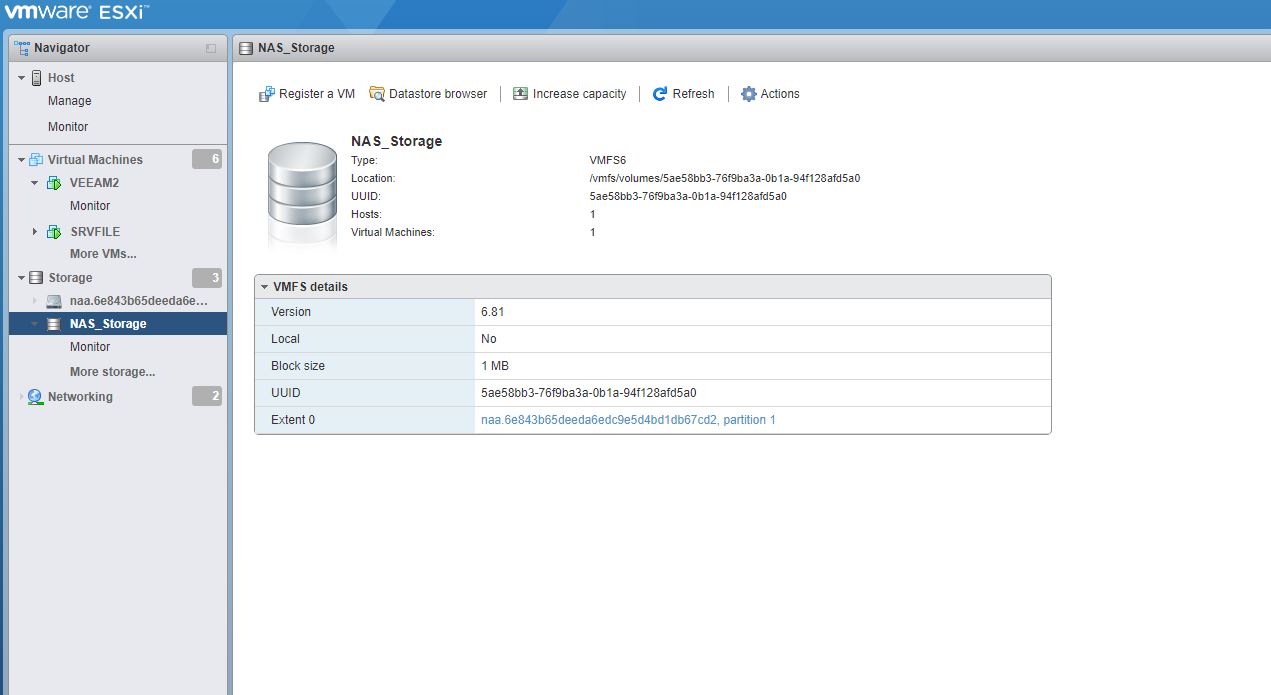
Task: Click More storage... in Navigator
Action: (112, 372)
